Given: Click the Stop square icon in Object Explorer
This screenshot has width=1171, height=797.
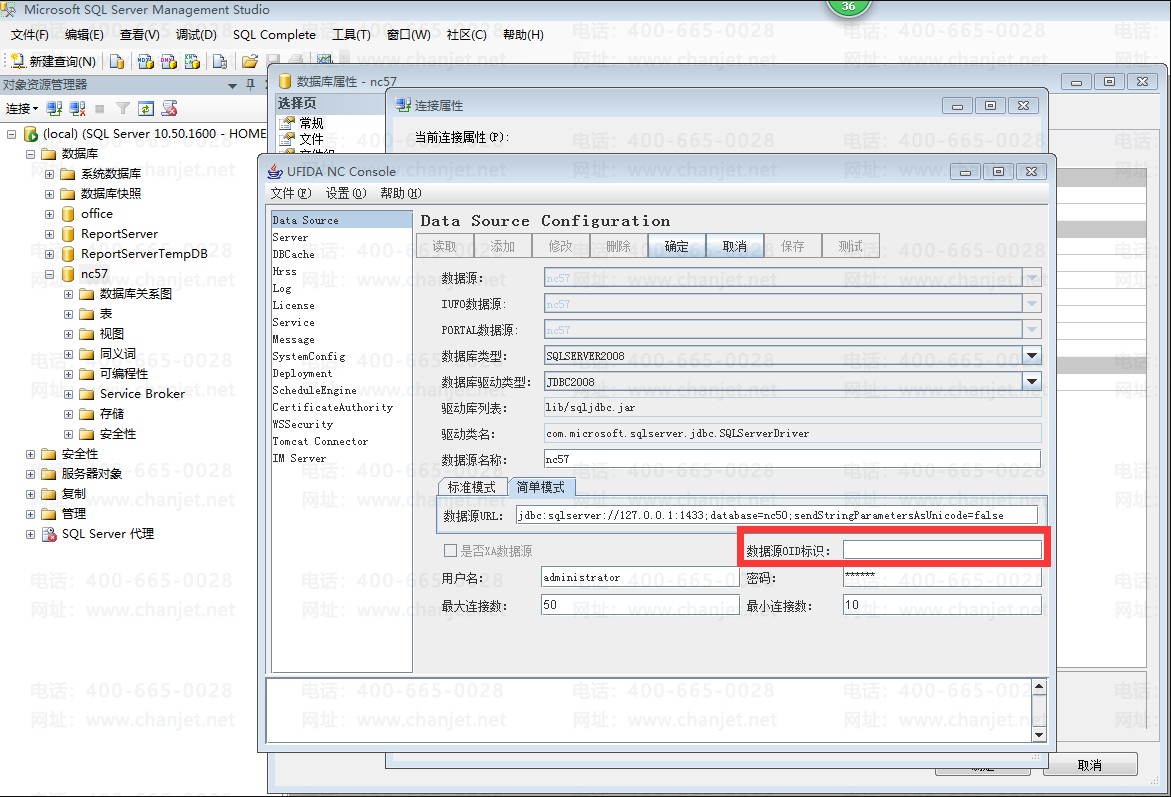Looking at the screenshot, I should (100, 109).
